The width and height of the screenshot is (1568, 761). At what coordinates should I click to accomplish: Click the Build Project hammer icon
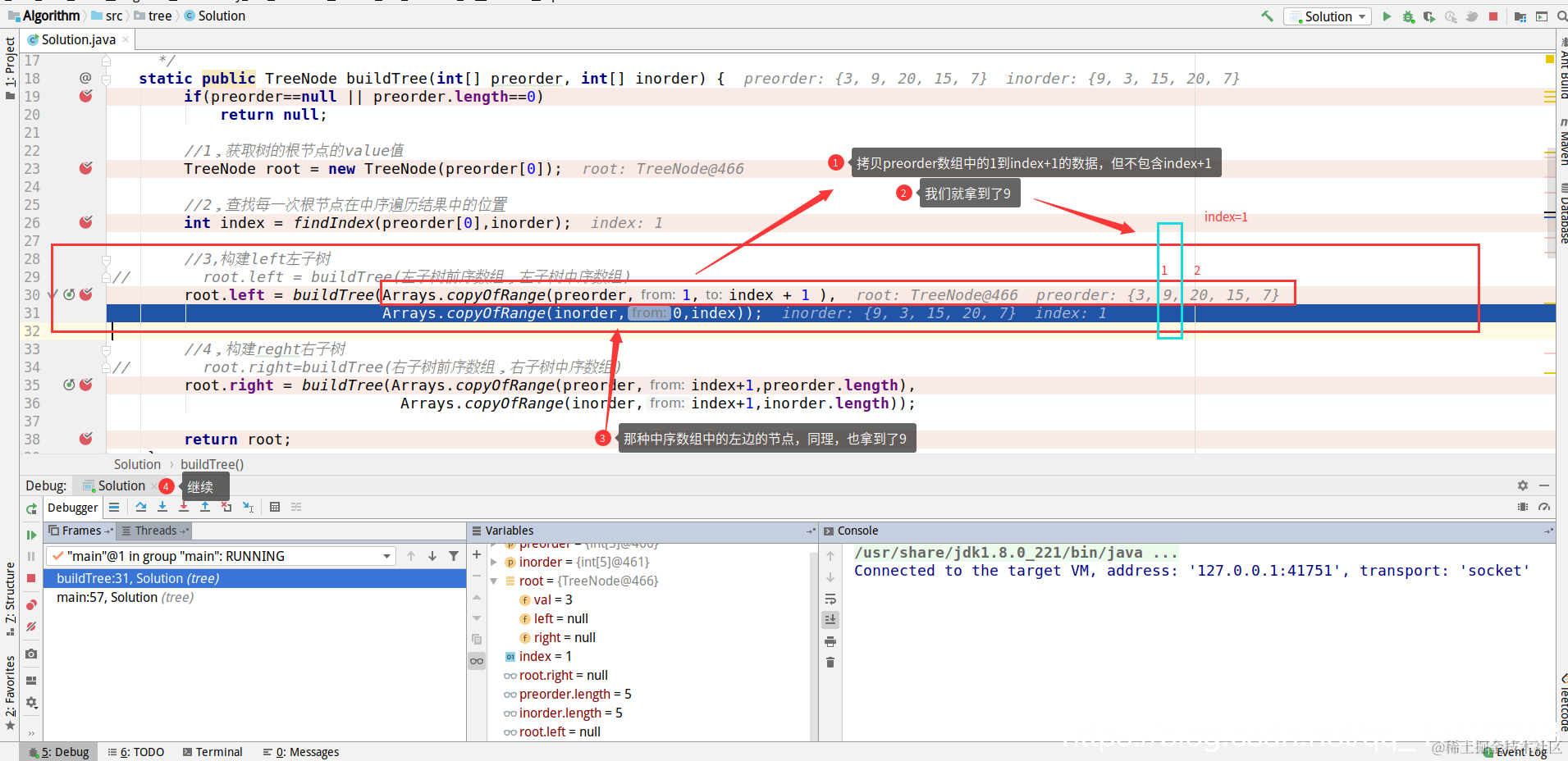[x=1268, y=16]
